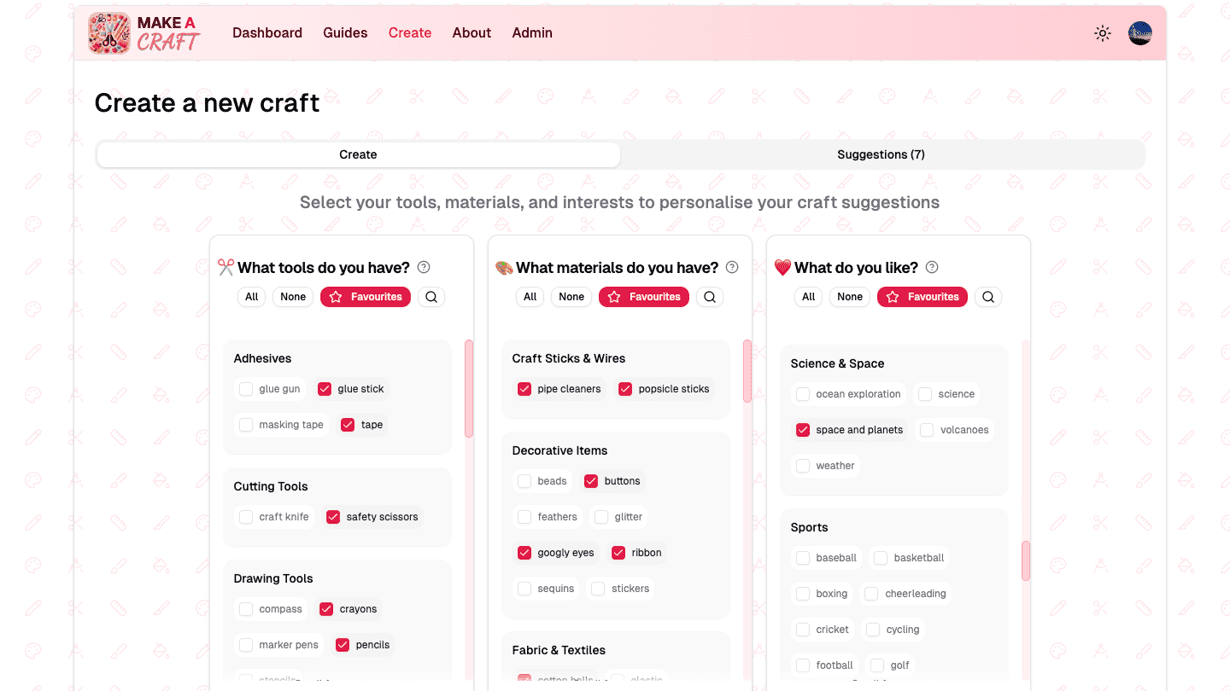This screenshot has height=691, width=1230.
Task: Toggle the Favourites filter in the tools panel
Action: point(365,297)
